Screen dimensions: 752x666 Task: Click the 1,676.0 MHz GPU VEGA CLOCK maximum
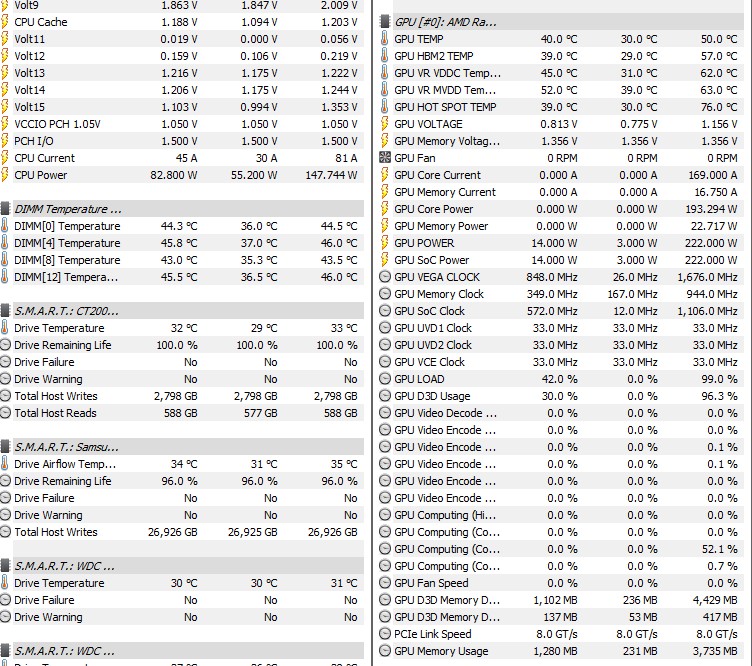point(707,277)
